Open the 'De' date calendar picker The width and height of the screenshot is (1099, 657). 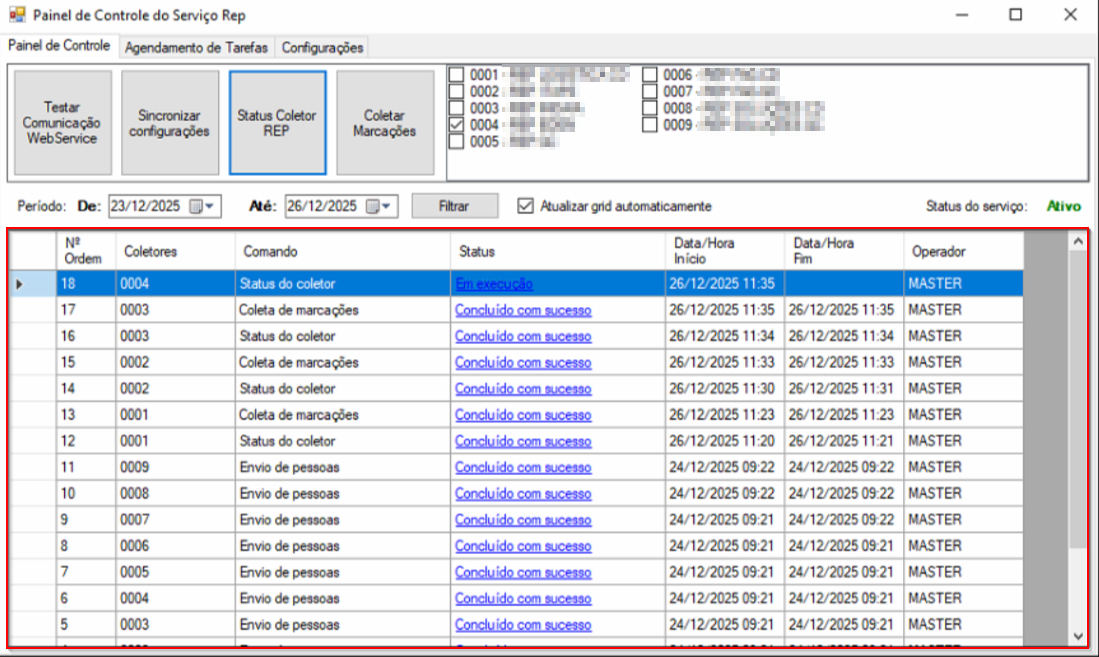tap(200, 206)
